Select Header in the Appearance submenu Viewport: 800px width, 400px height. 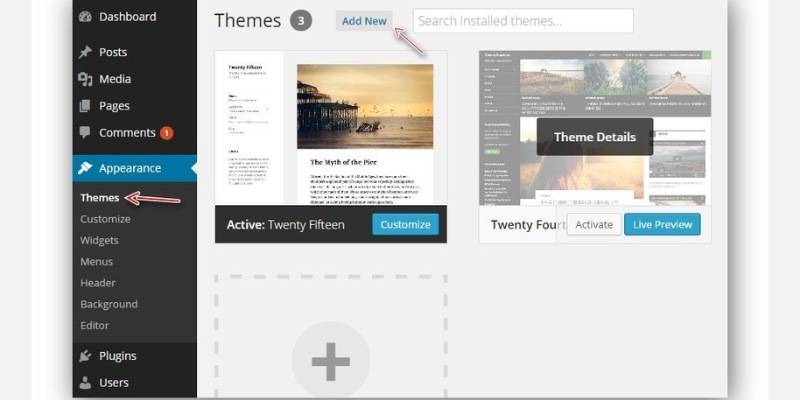pos(98,283)
